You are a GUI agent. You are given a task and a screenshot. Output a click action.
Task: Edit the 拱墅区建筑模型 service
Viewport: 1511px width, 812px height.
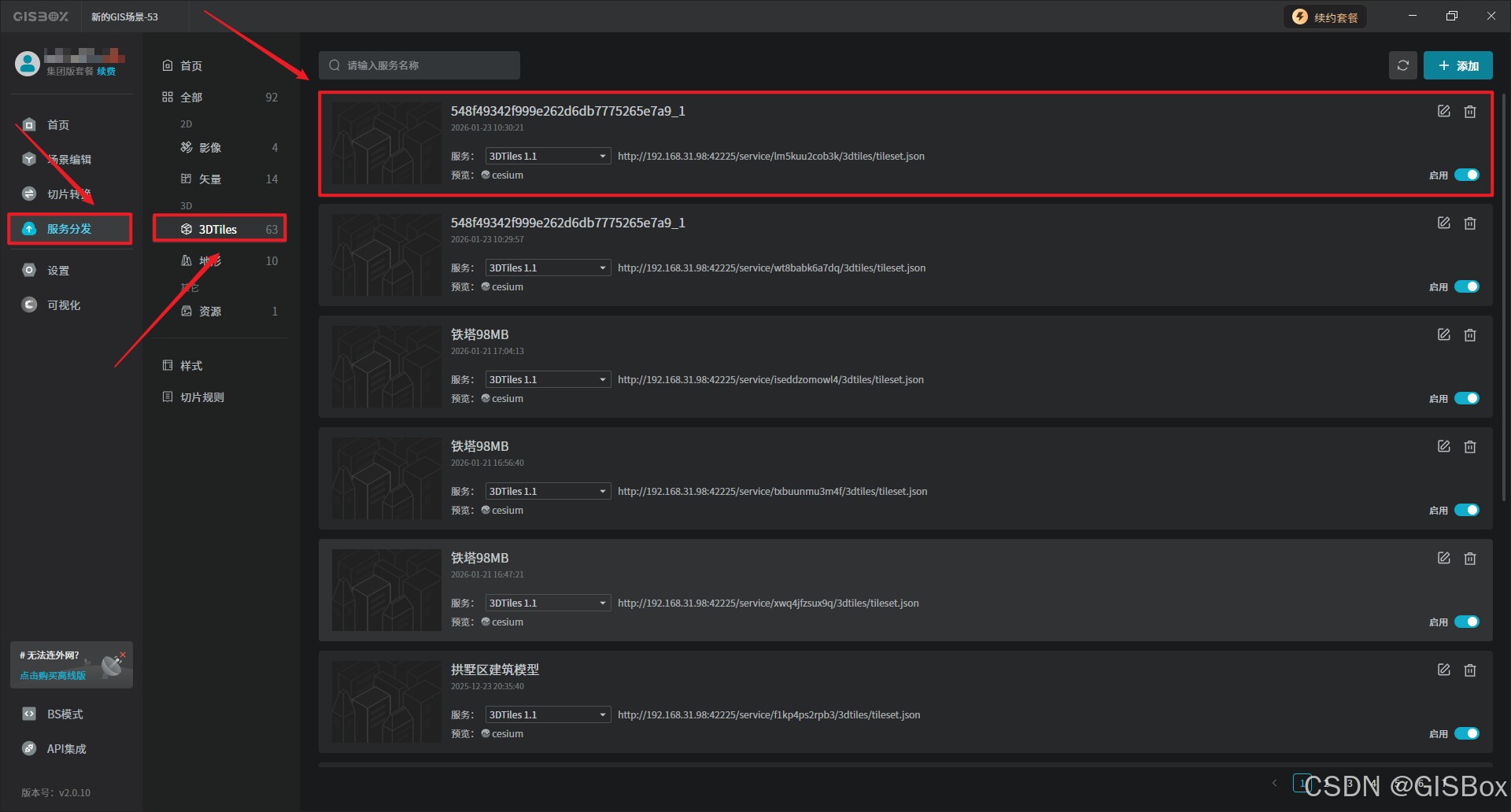click(x=1443, y=670)
